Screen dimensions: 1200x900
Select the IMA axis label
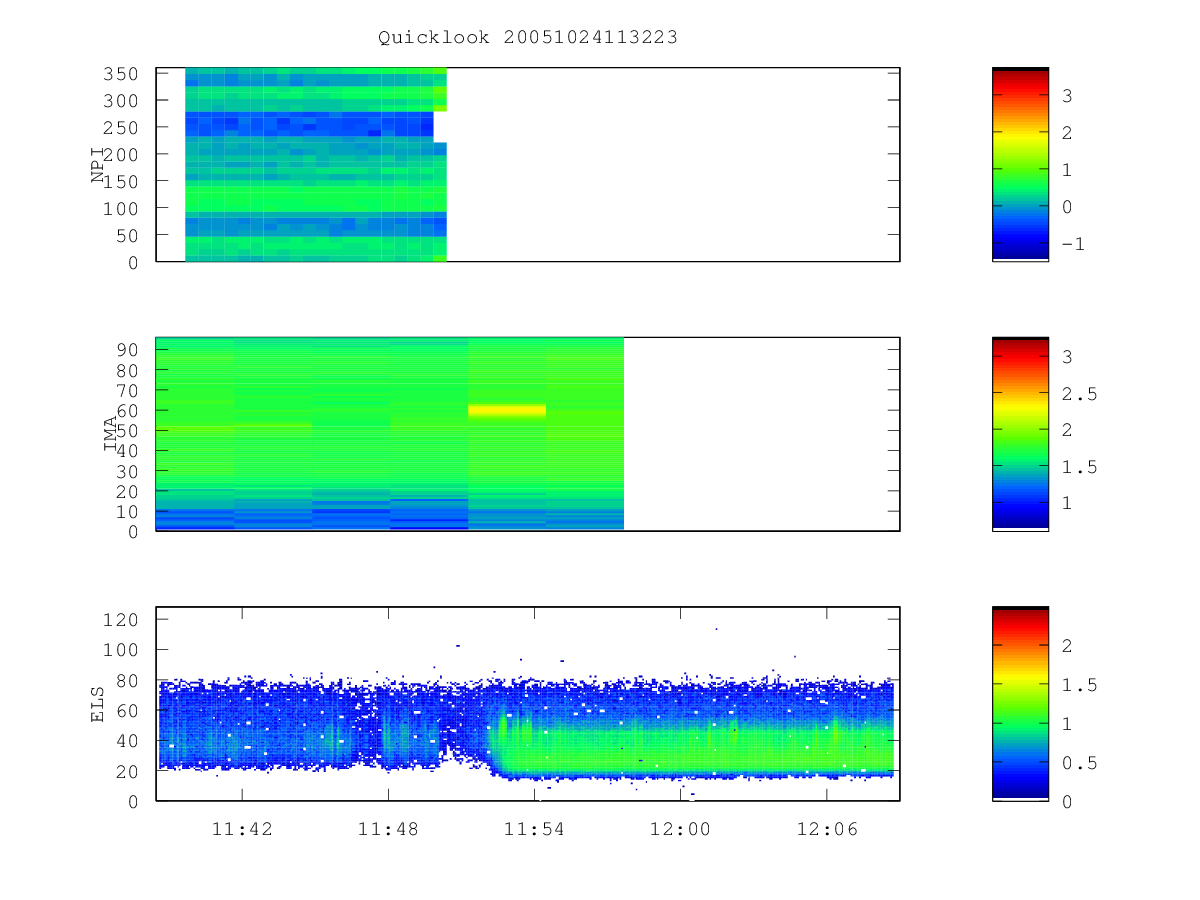[110, 434]
